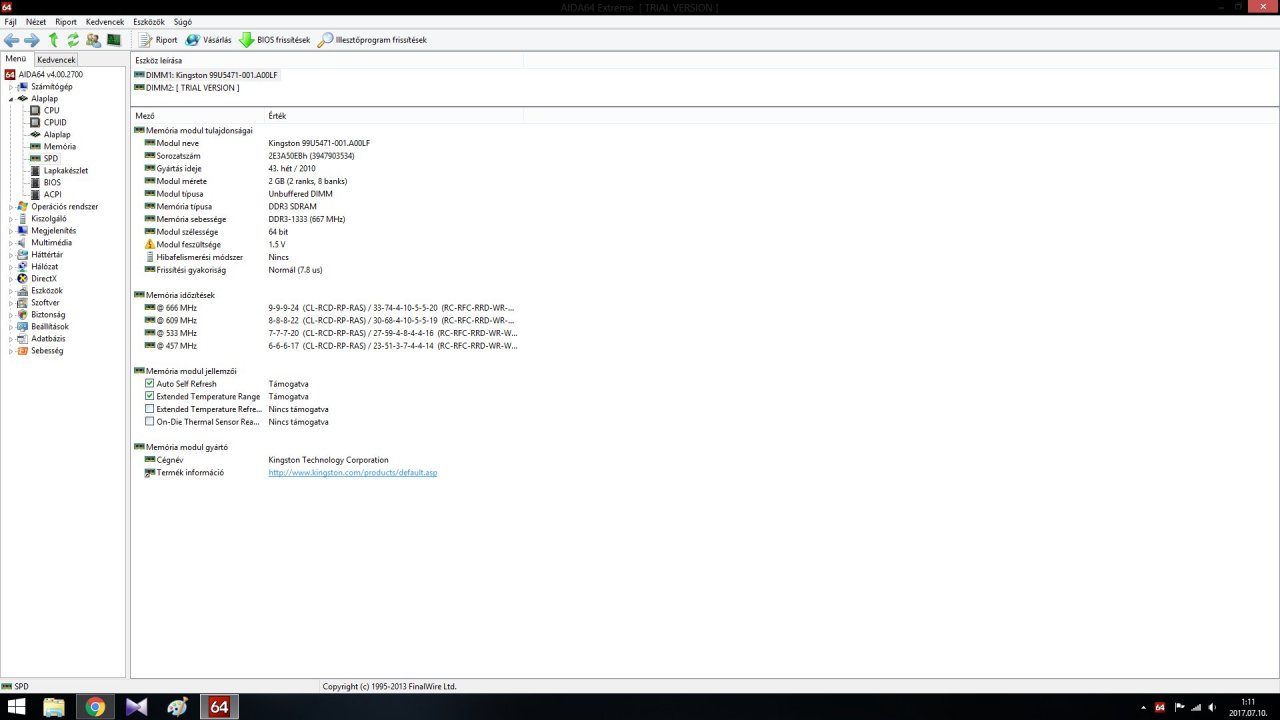Click the Mező column header

click(x=198, y=116)
